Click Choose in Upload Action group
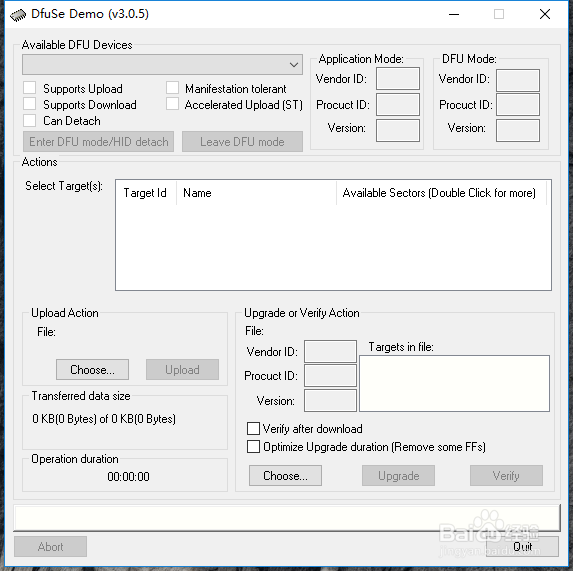573x571 pixels. [x=92, y=370]
